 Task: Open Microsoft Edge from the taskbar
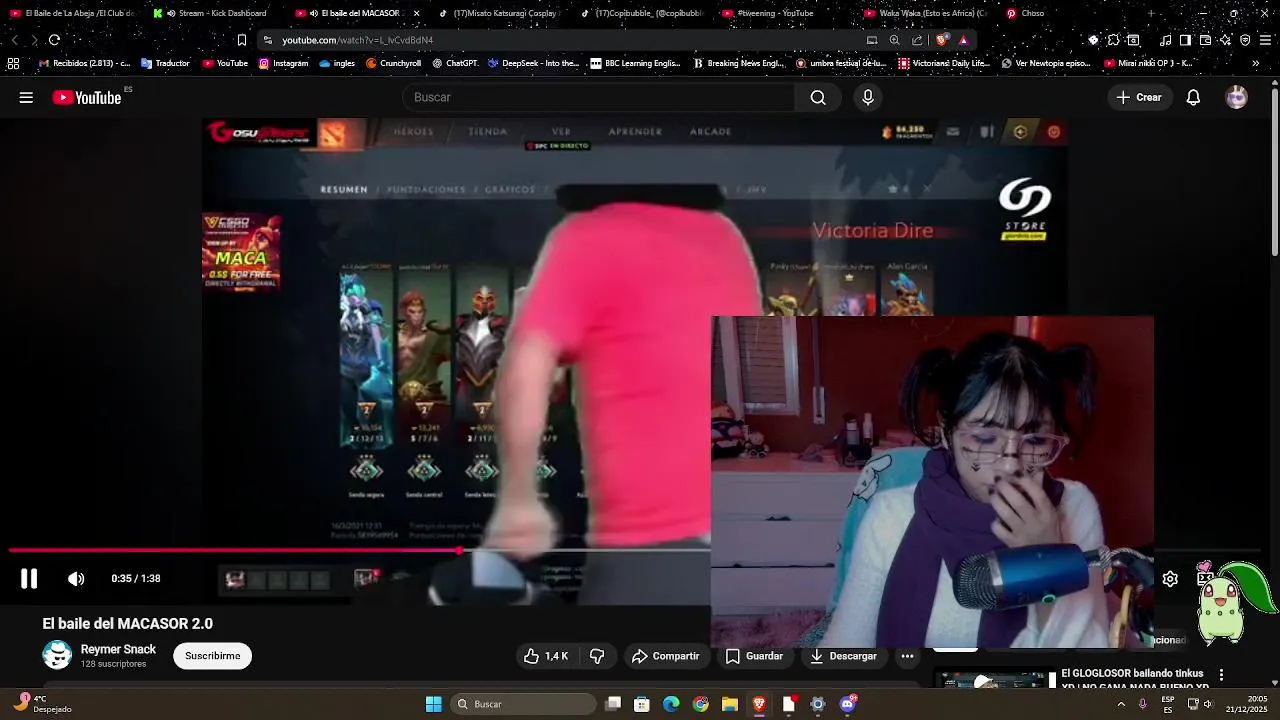[671, 704]
